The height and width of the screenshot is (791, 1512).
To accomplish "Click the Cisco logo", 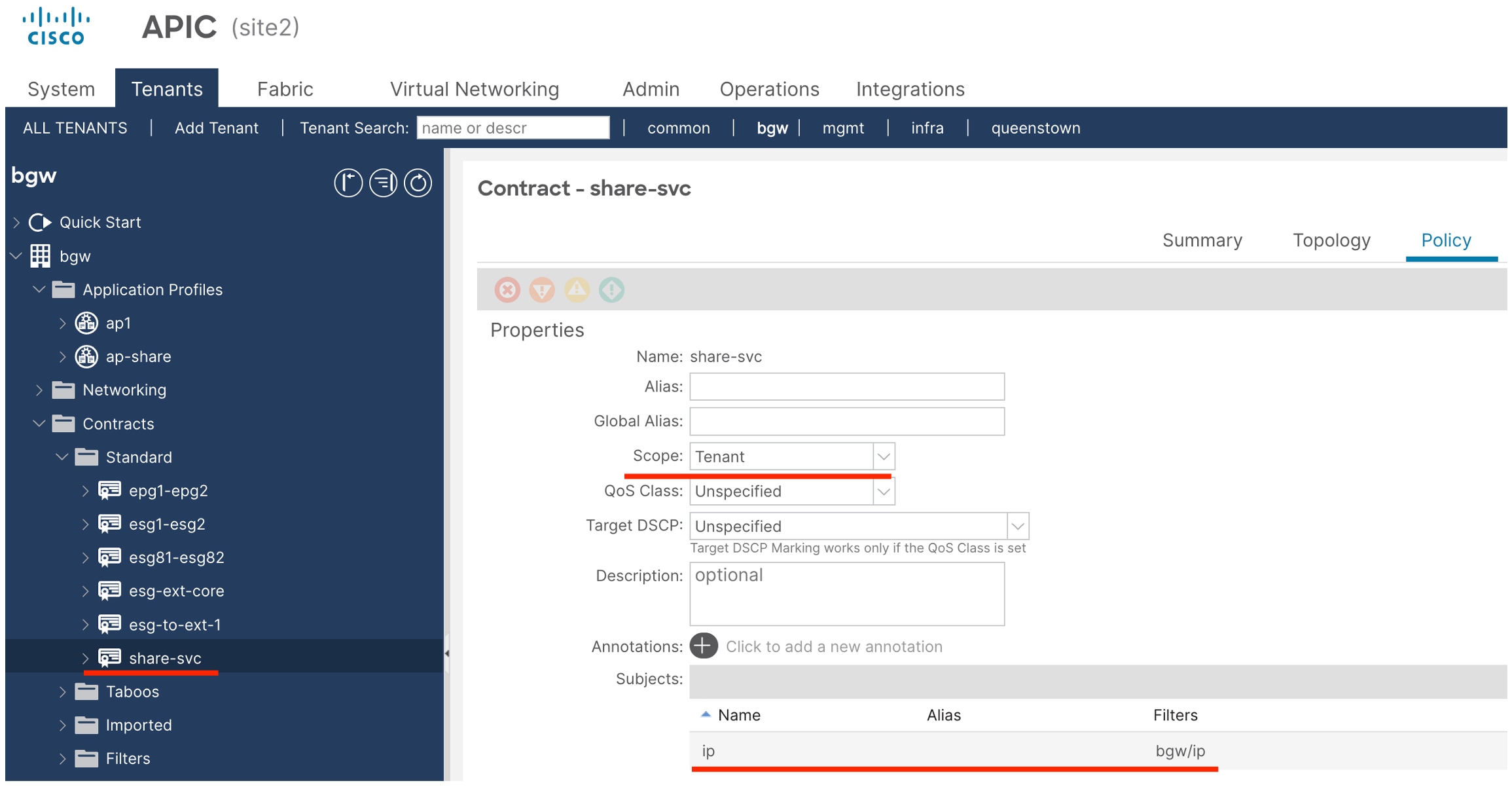I will (x=56, y=26).
